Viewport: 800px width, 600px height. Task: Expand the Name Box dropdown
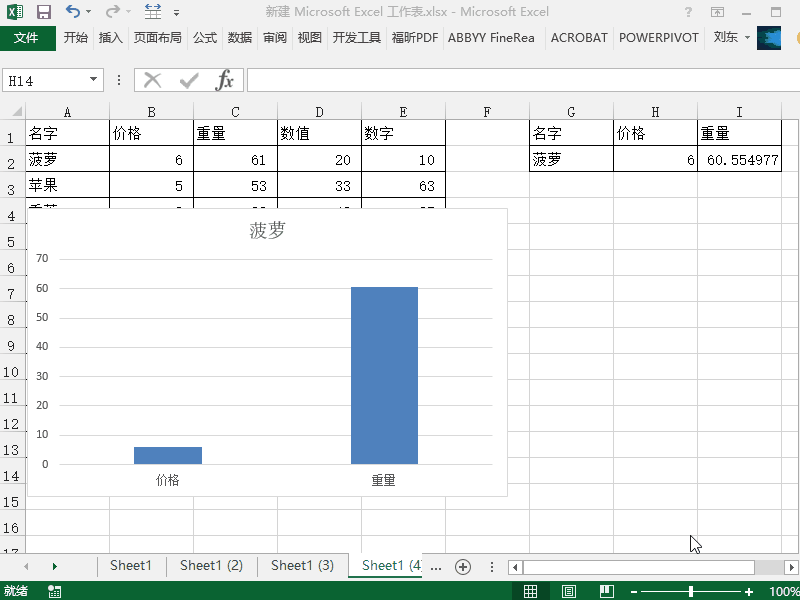coord(94,80)
